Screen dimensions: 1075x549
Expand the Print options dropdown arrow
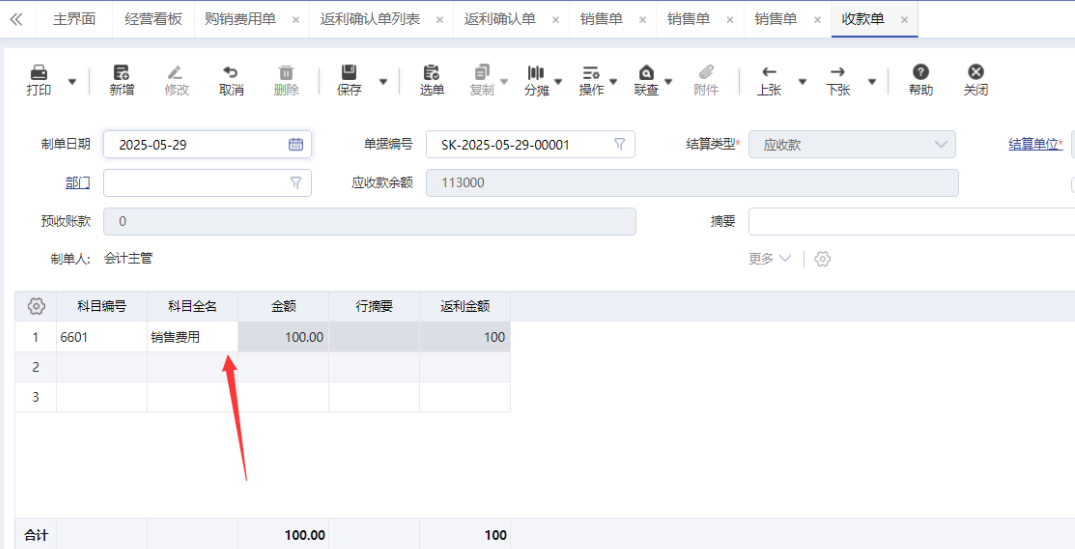(x=72, y=82)
